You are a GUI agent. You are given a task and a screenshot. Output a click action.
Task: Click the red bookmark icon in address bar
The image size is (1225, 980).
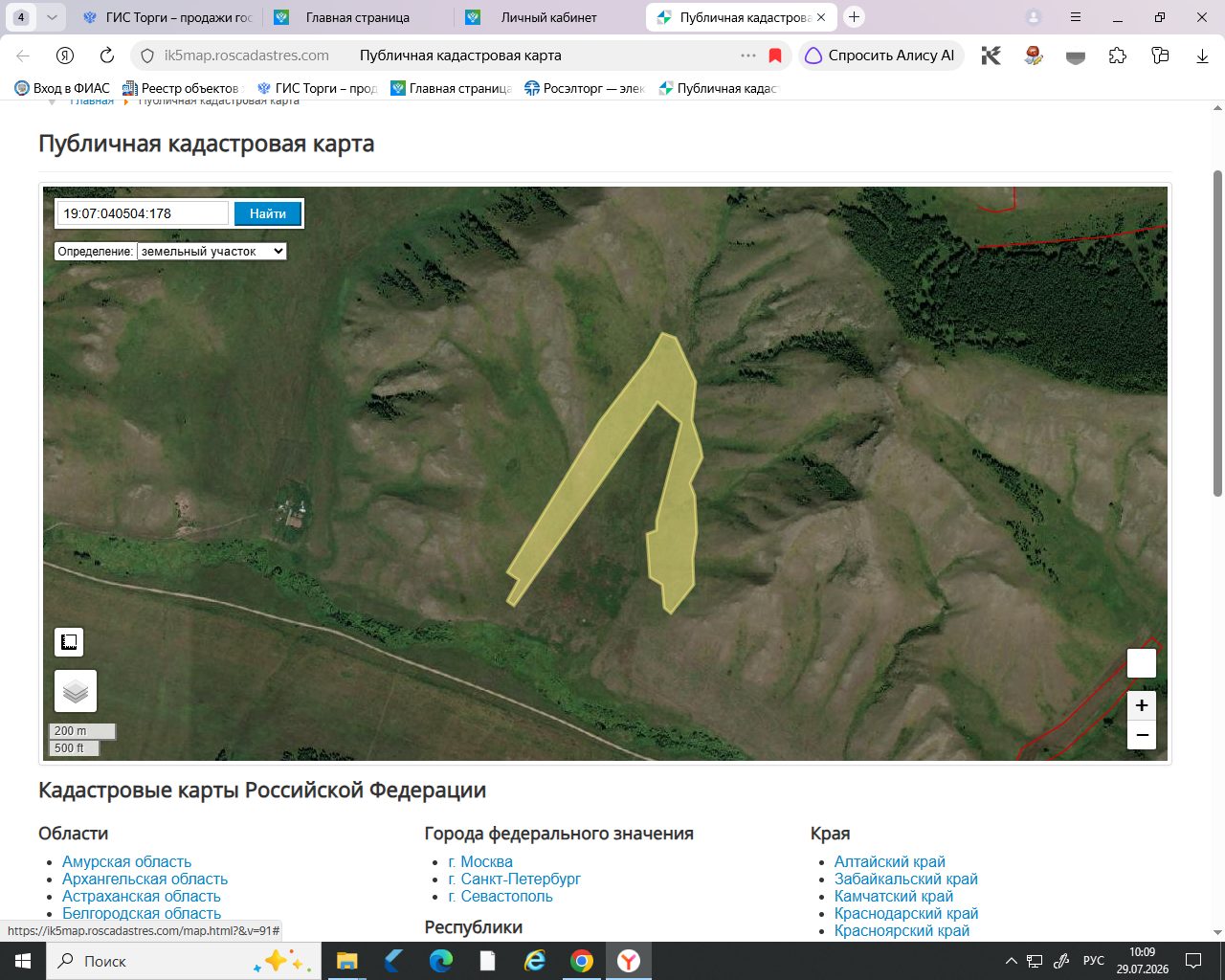coord(775,56)
